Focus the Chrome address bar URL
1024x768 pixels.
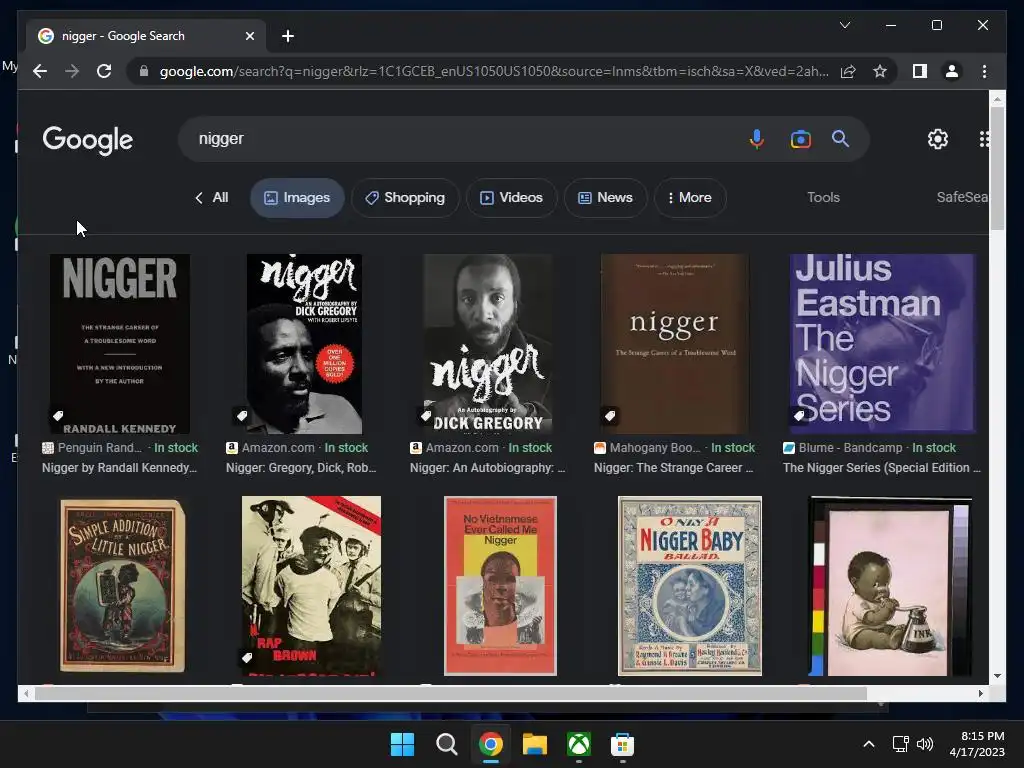[494, 71]
